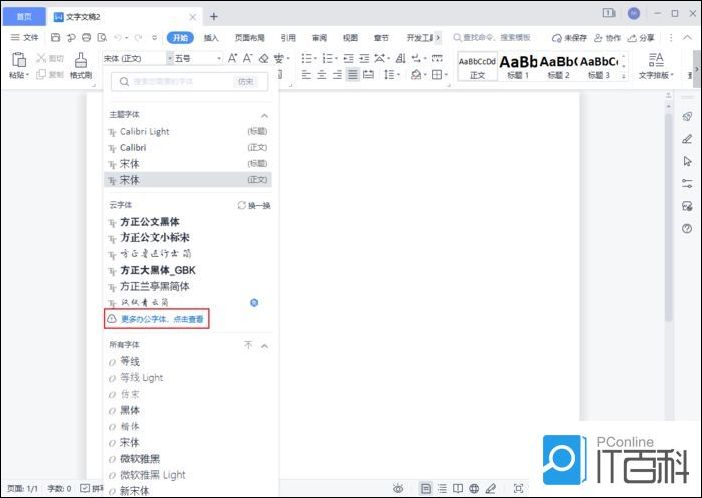Switch to page view mode in status bar
The height and width of the screenshot is (498, 702).
(426, 488)
